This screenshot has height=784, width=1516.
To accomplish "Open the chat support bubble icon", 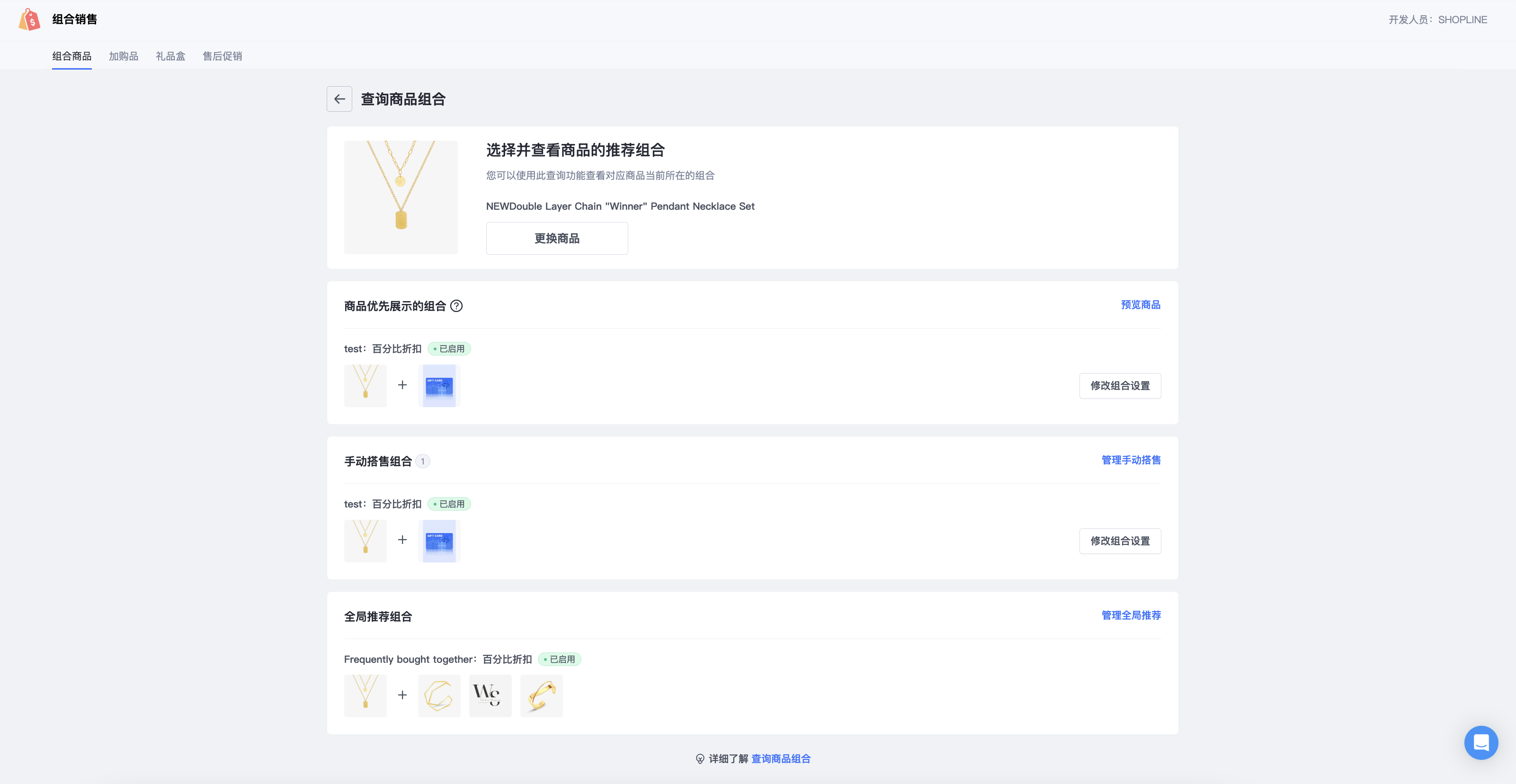I will 1480,743.
